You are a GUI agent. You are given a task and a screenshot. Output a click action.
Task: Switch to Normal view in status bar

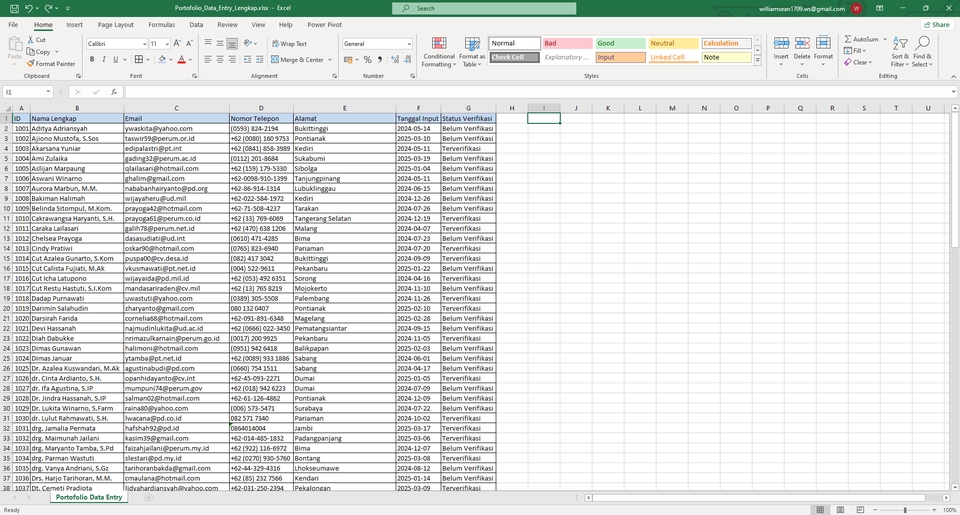[820, 509]
